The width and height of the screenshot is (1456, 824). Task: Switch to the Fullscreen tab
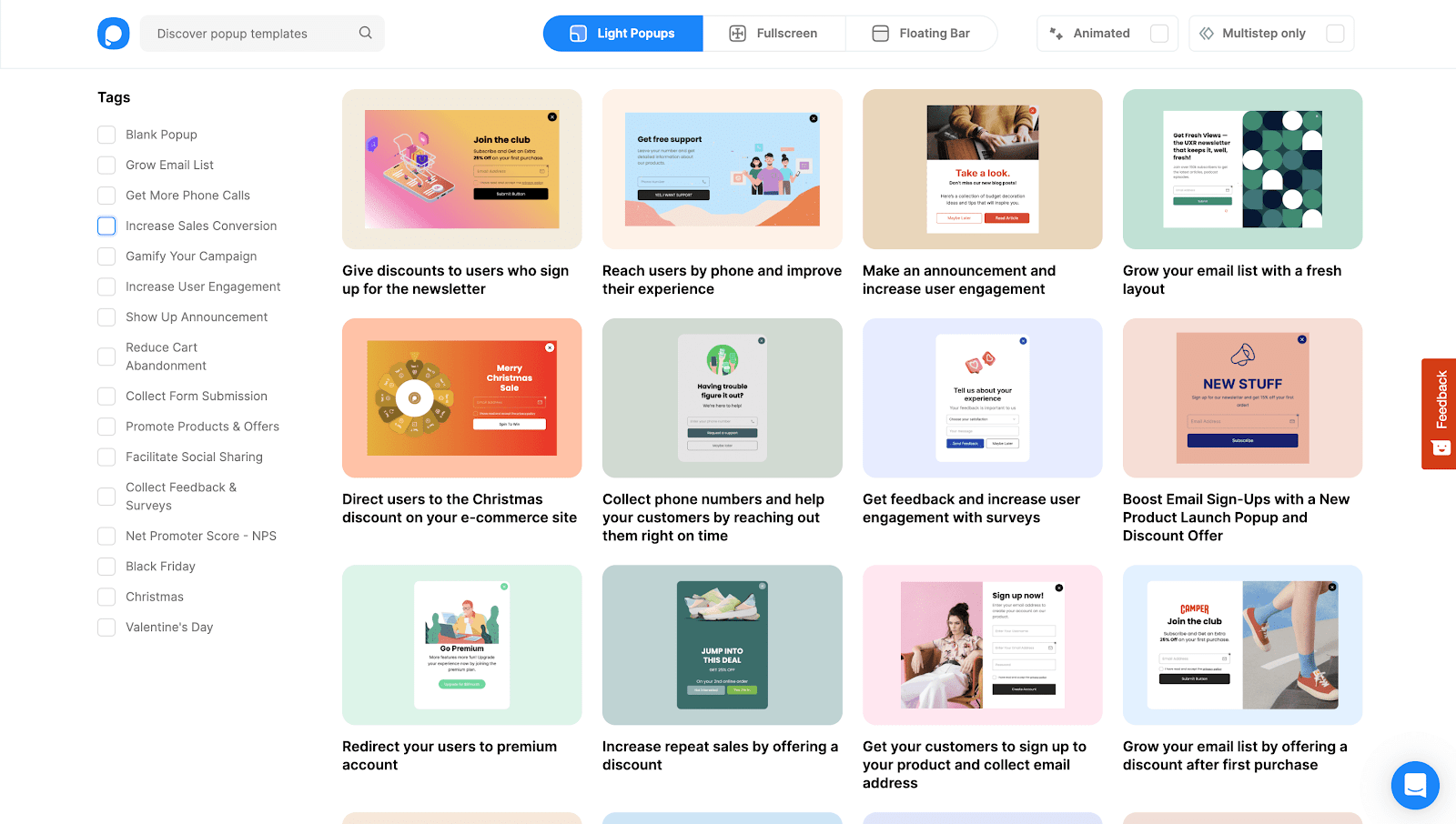[773, 34]
